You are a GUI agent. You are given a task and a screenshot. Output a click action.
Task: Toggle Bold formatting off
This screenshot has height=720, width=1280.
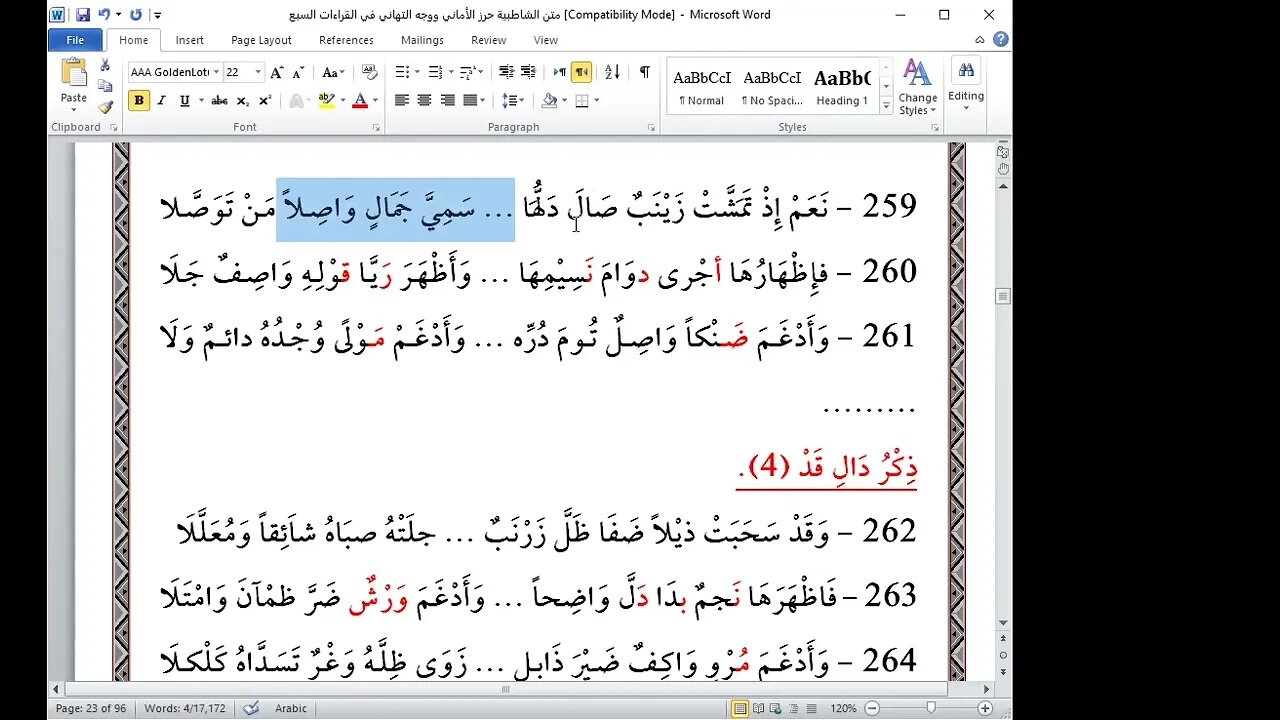(x=139, y=101)
